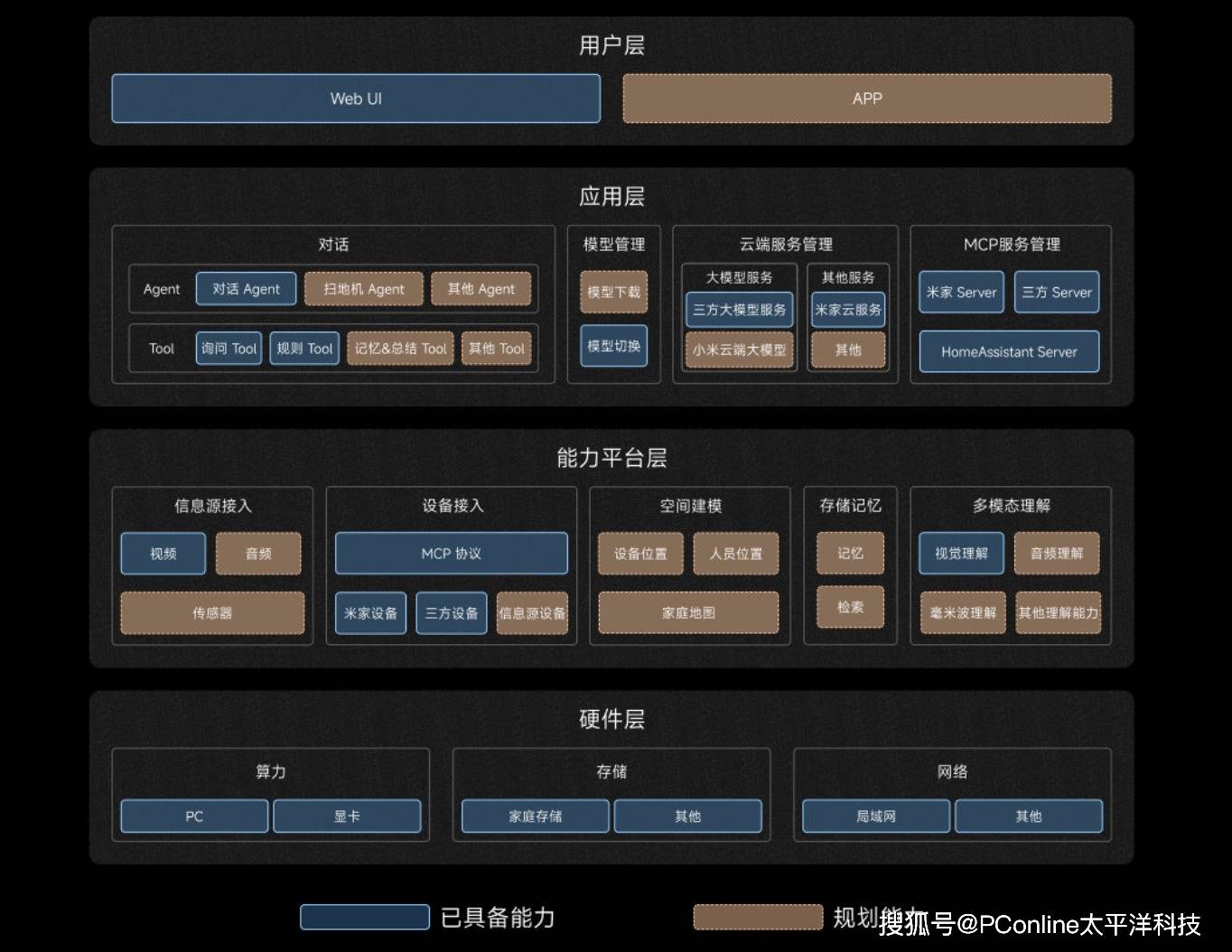Select the APP block in 用户层
The width and height of the screenshot is (1232, 952).
[x=866, y=98]
